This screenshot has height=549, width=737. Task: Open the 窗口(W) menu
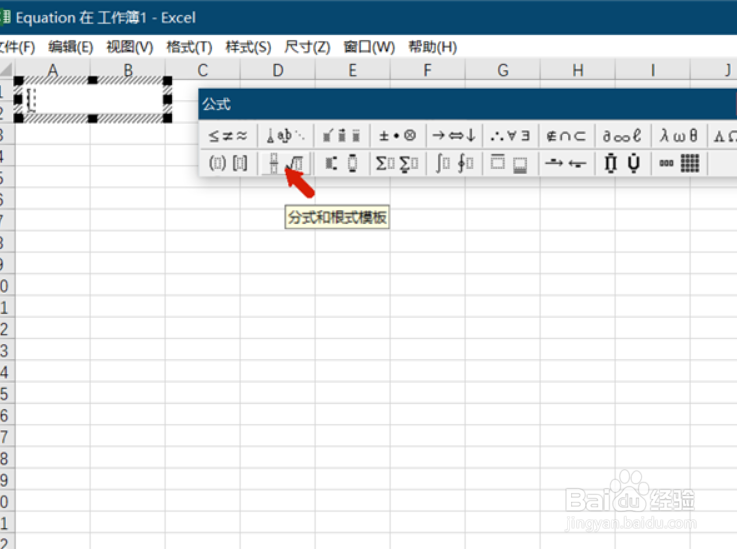[369, 47]
